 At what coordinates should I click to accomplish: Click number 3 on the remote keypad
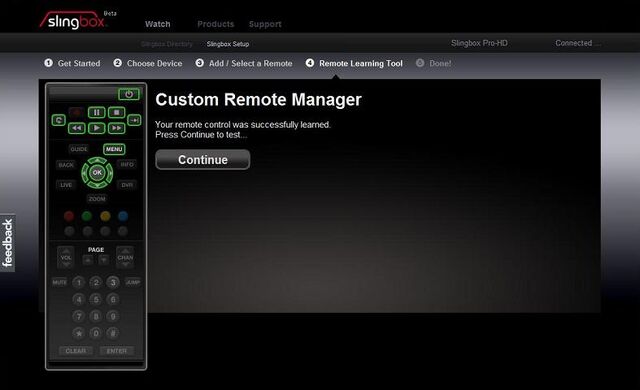113,282
